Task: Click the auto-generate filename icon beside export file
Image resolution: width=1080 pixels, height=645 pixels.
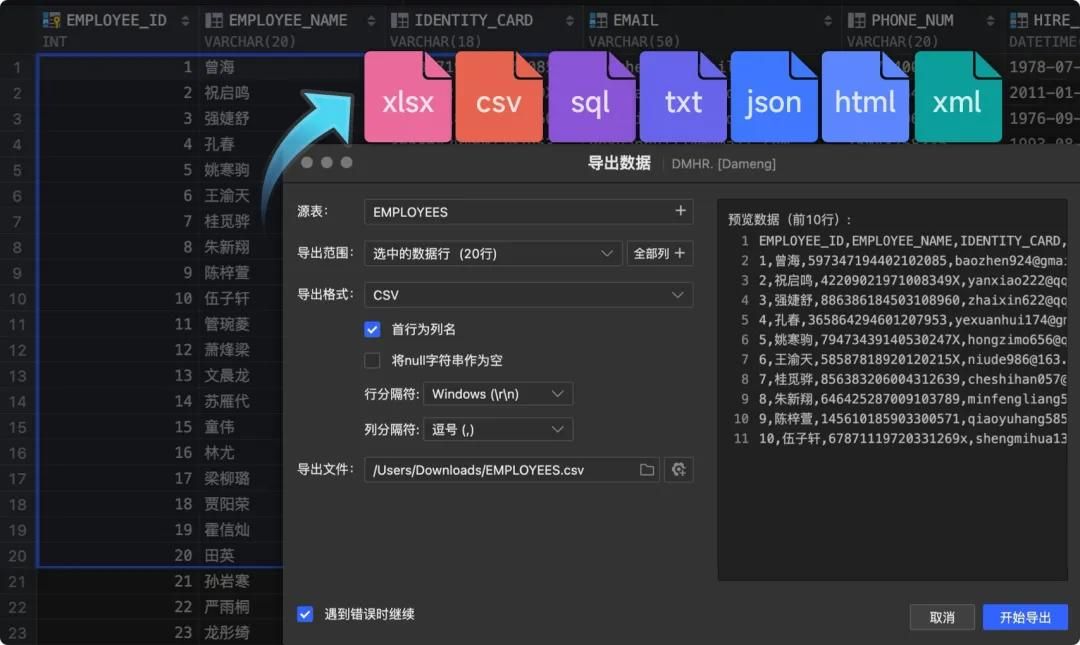Action: [x=678, y=470]
